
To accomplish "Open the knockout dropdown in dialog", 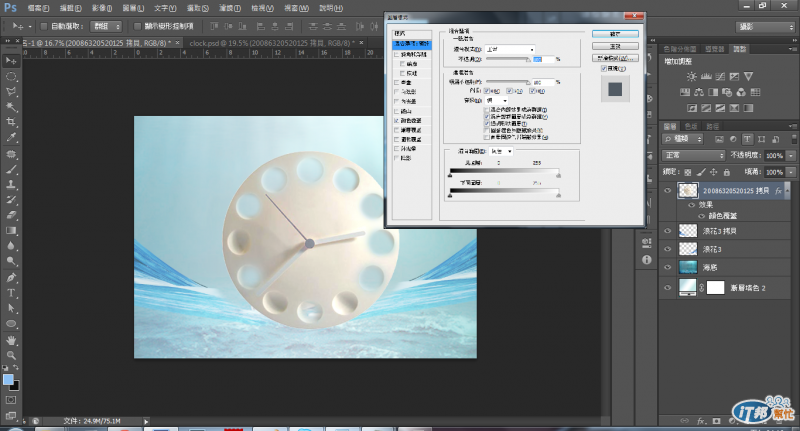I will point(496,100).
